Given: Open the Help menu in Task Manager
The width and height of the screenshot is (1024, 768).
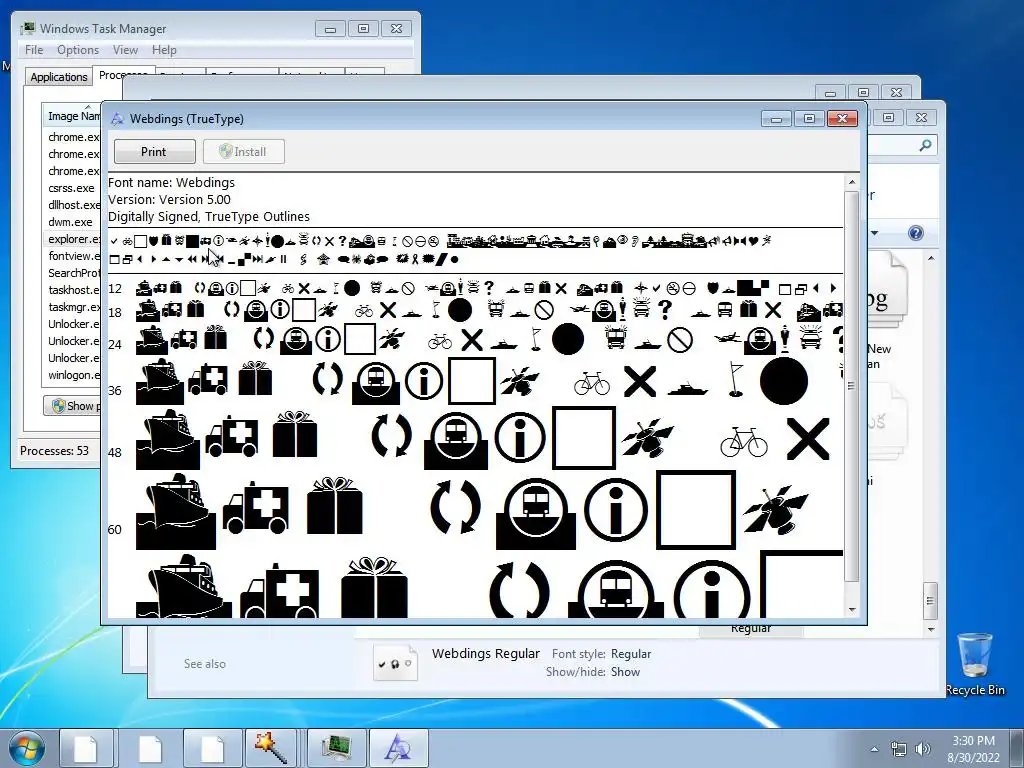Looking at the screenshot, I should pos(164,50).
